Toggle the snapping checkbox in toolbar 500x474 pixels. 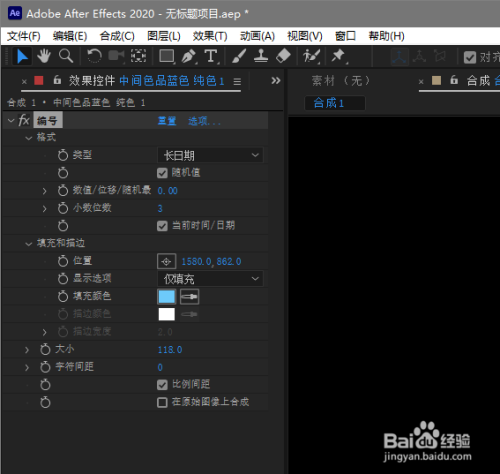(470, 57)
